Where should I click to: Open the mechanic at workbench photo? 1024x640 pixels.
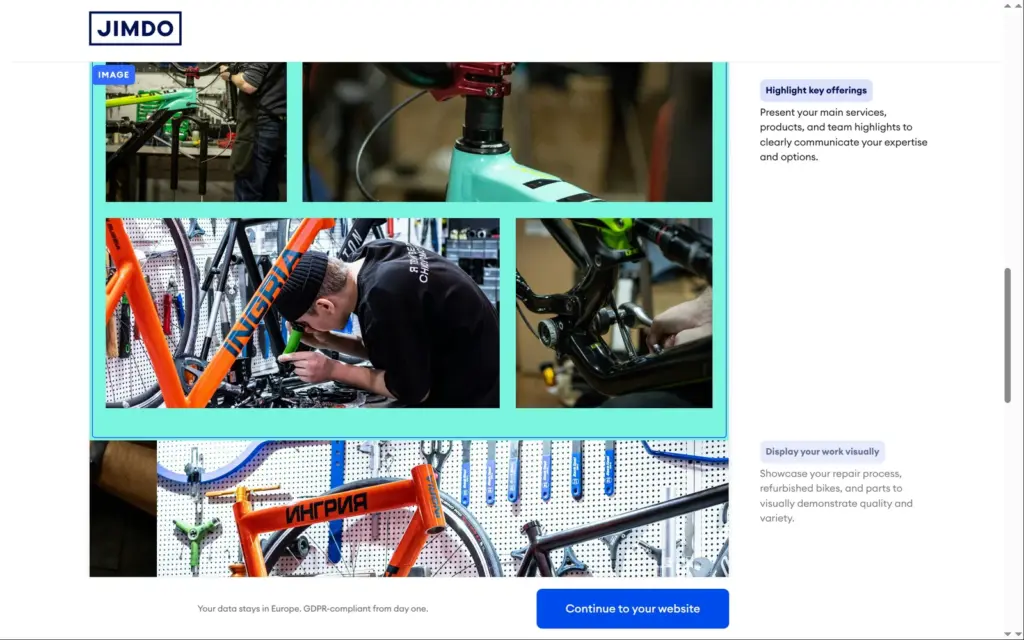click(x=196, y=132)
